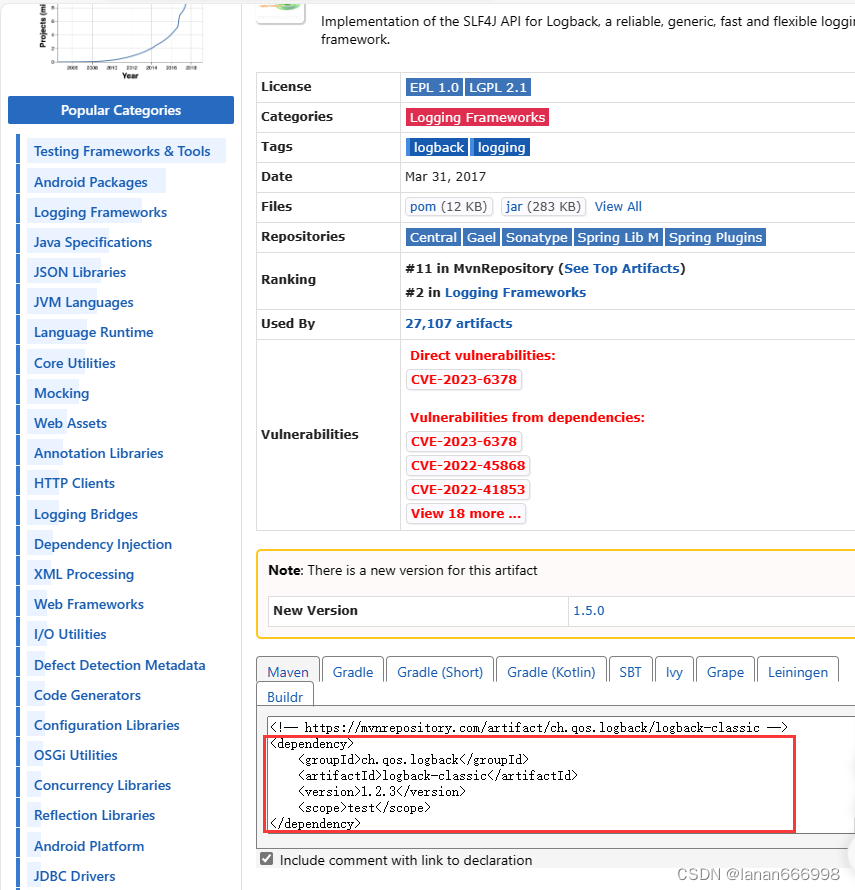Switch to the Gradle tab

(x=353, y=672)
